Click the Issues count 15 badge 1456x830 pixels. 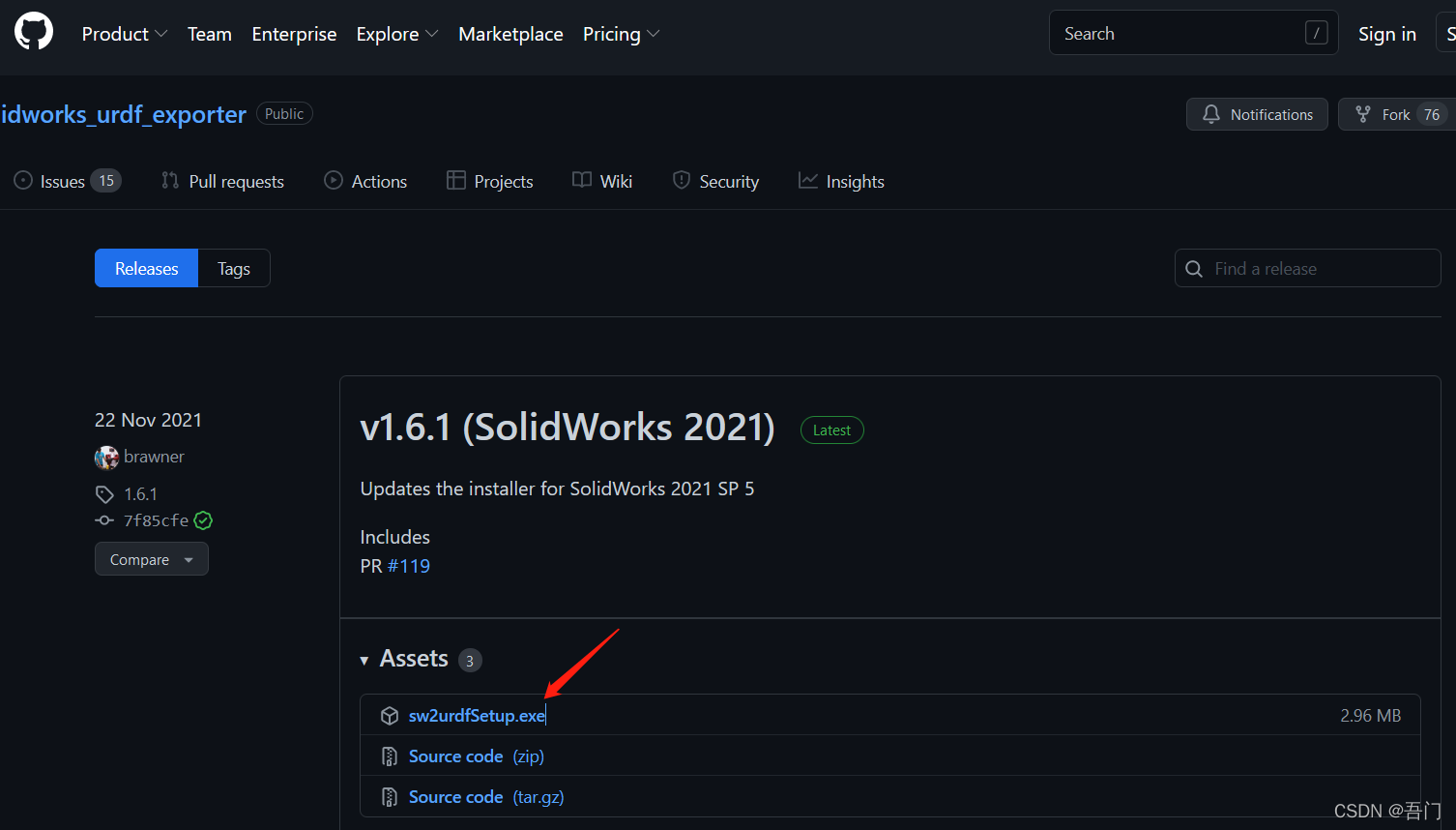106,181
